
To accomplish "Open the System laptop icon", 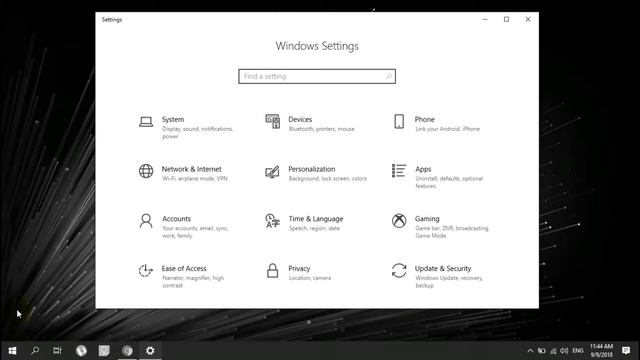I will click(146, 122).
